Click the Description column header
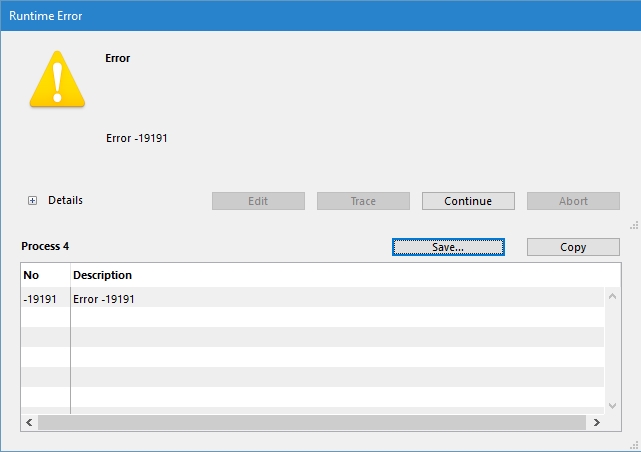 point(102,275)
